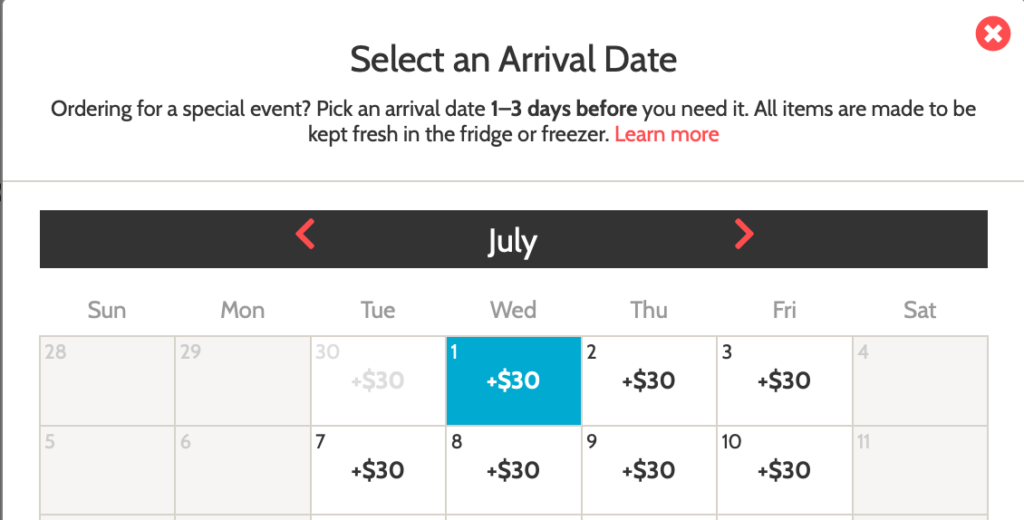Click the disabled July 5 cell

pos(107,471)
